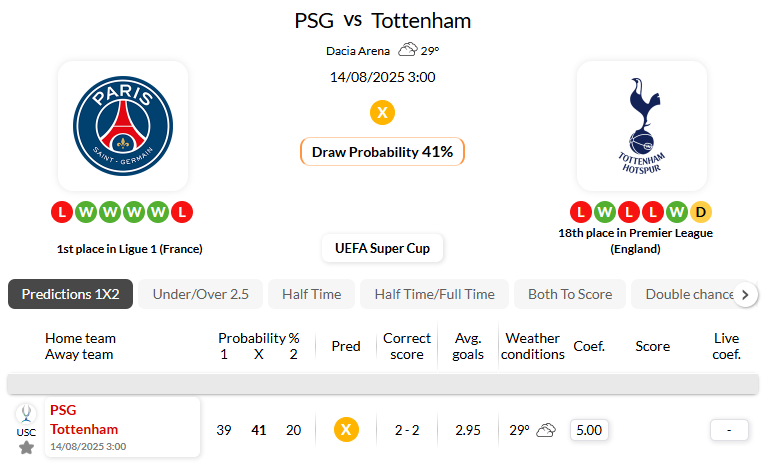
Task: Click the favorite star icon under USC
Action: pyautogui.click(x=26, y=447)
